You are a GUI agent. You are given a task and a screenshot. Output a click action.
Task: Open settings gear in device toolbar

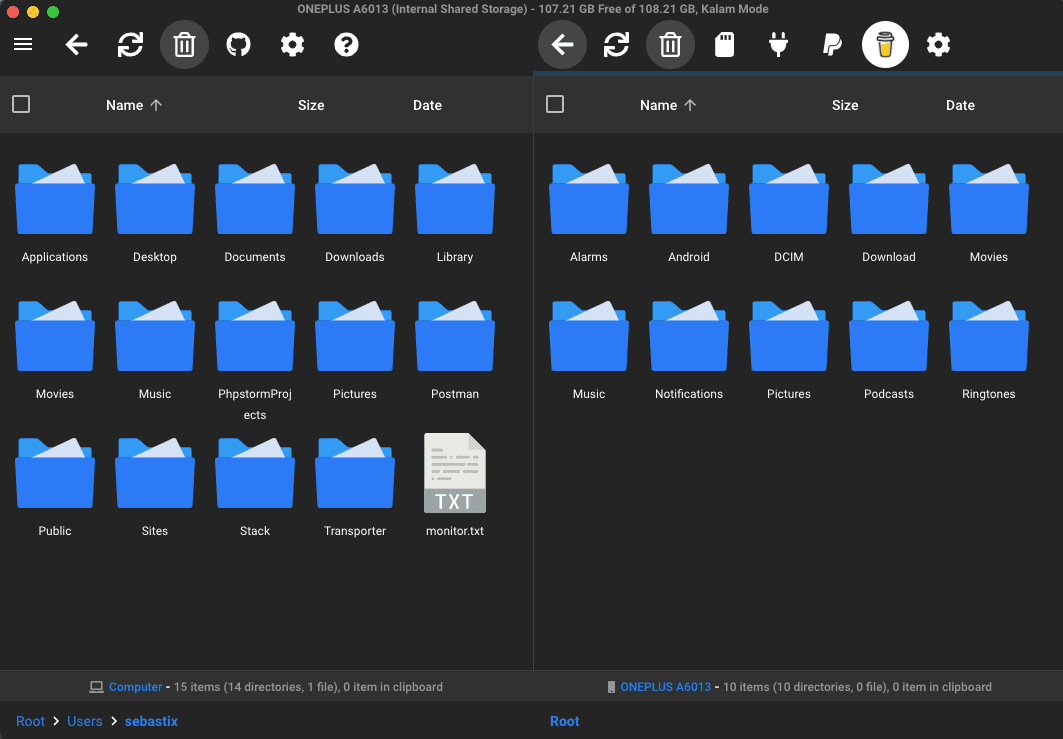[938, 45]
